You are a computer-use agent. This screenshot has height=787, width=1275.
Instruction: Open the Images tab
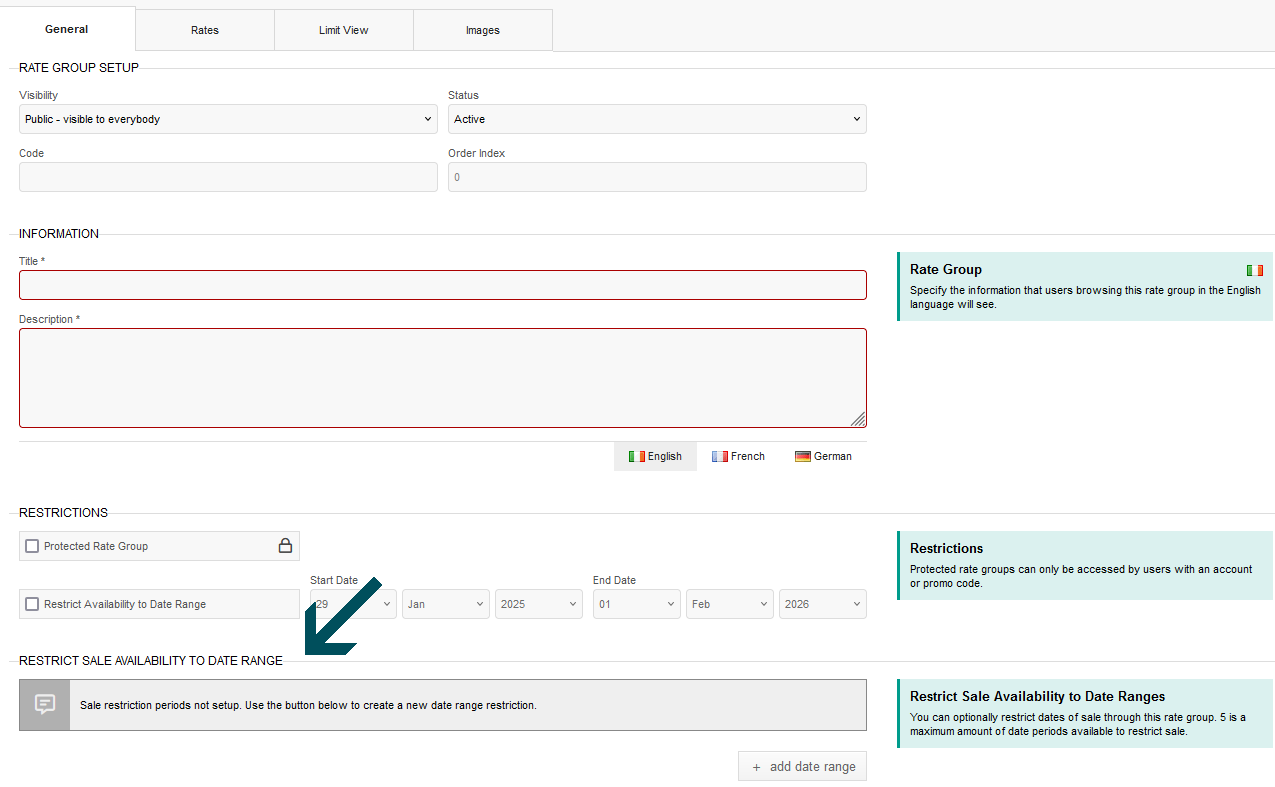[483, 30]
